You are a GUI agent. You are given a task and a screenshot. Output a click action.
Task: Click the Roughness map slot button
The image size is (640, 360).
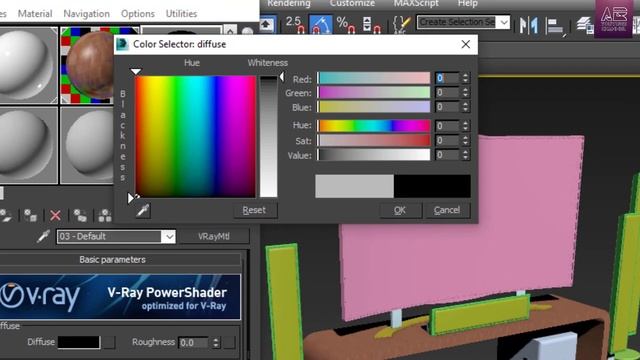coord(229,342)
